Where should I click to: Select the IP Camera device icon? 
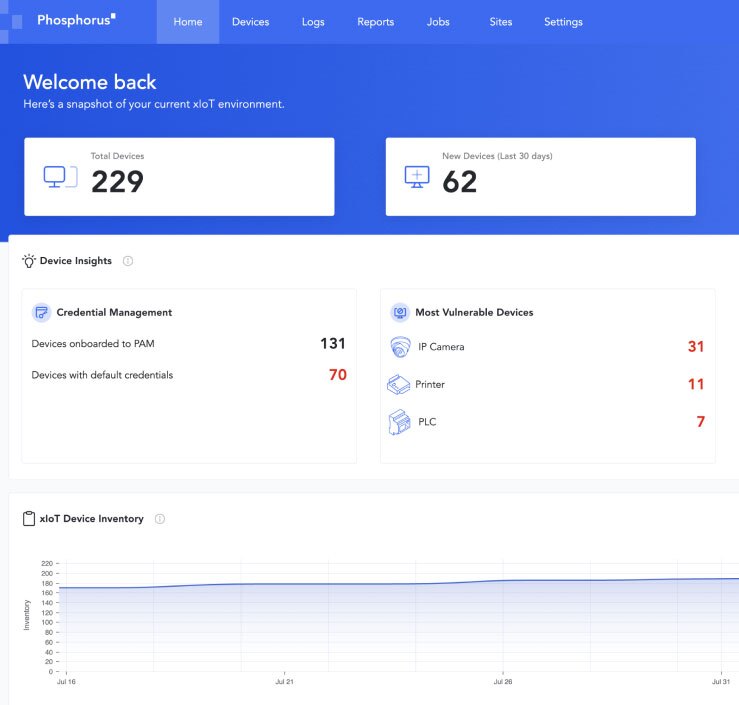pos(400,347)
